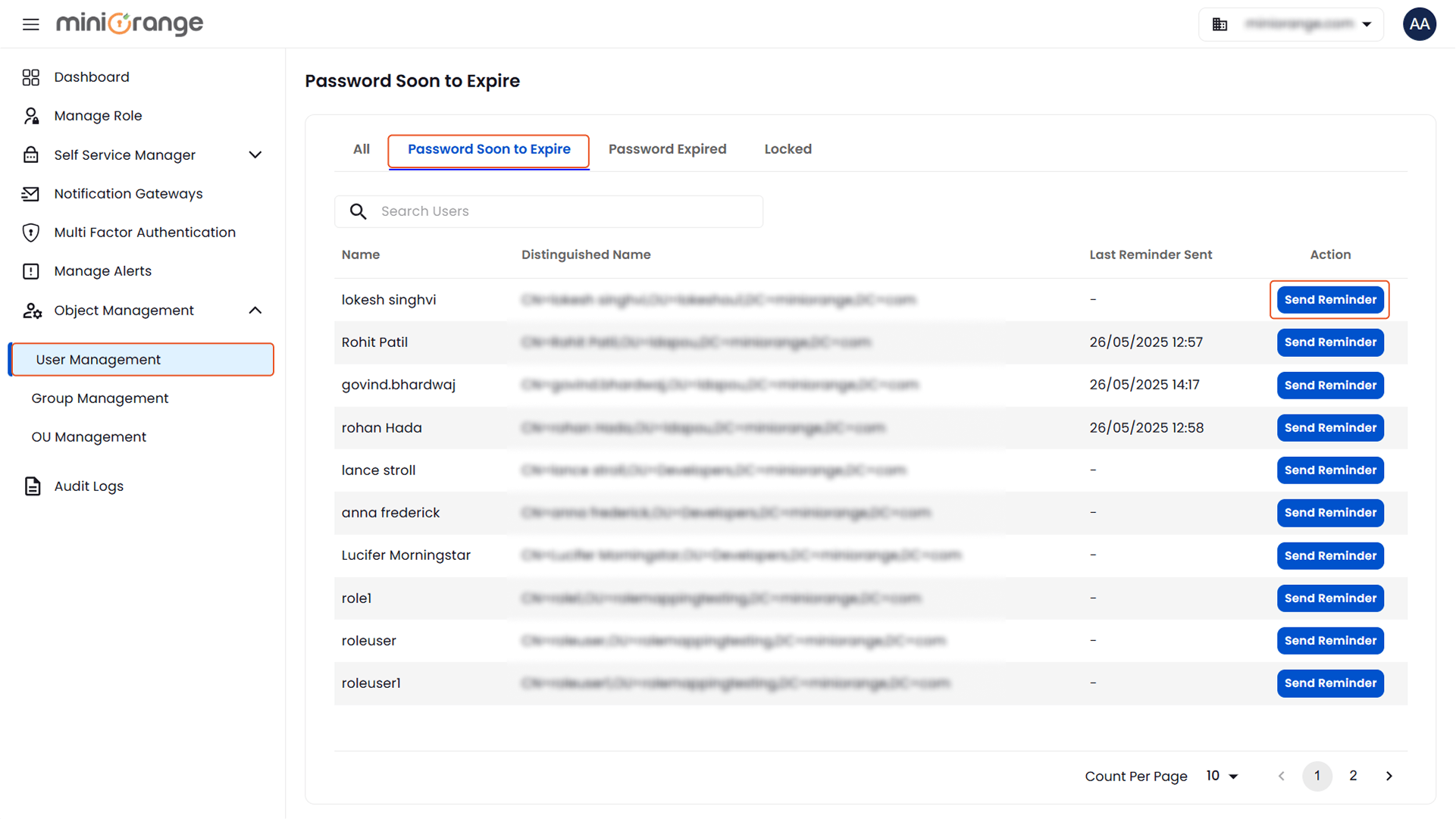Go to page 2 of results
Screen dimensions: 1456x819
pos(1353,776)
